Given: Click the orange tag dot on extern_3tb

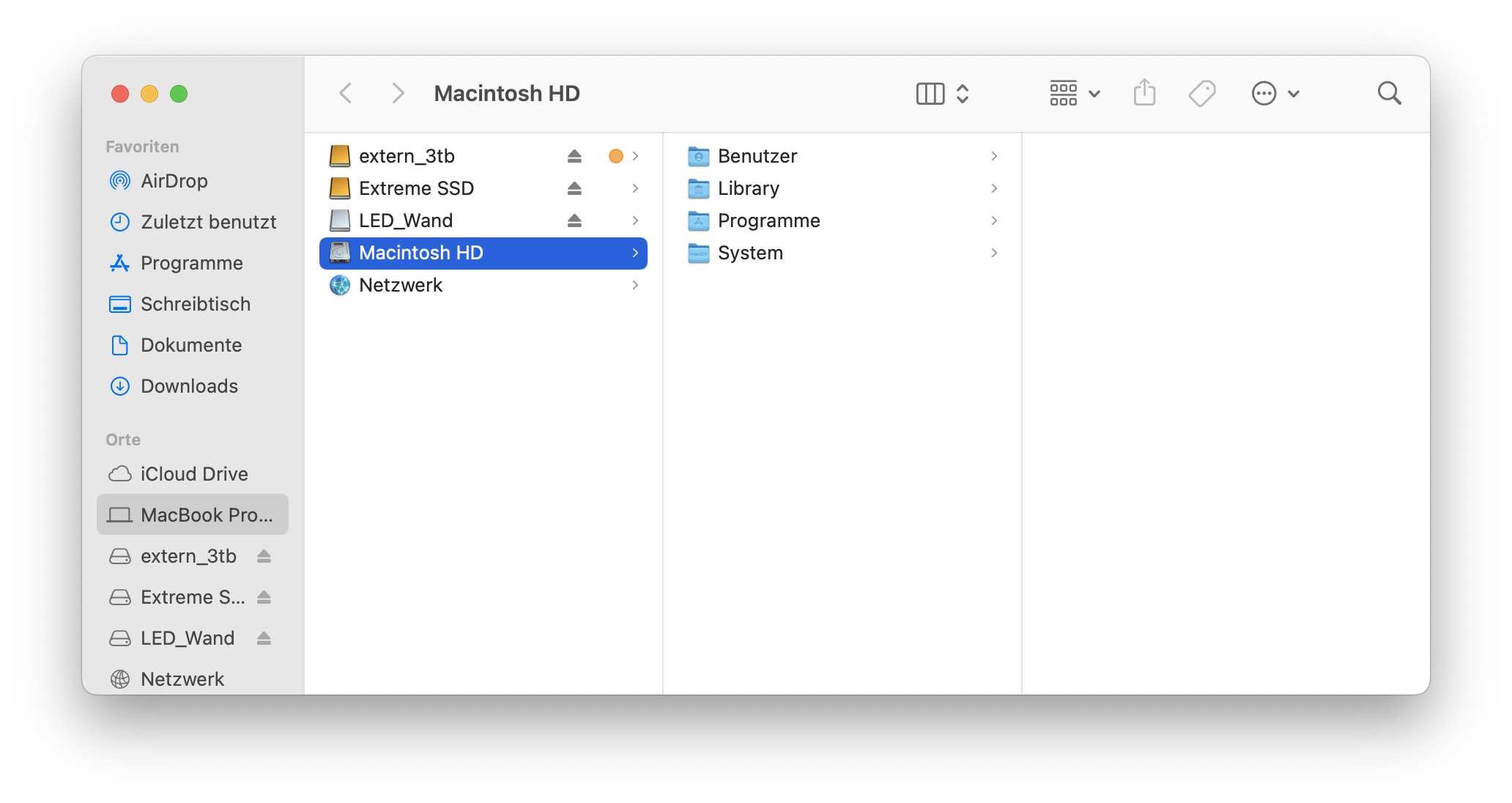Looking at the screenshot, I should coord(616,156).
